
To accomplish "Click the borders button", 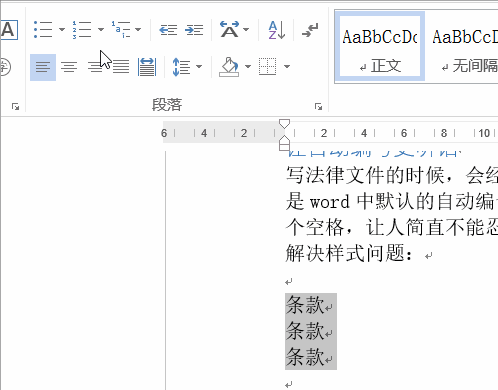I will 267,67.
